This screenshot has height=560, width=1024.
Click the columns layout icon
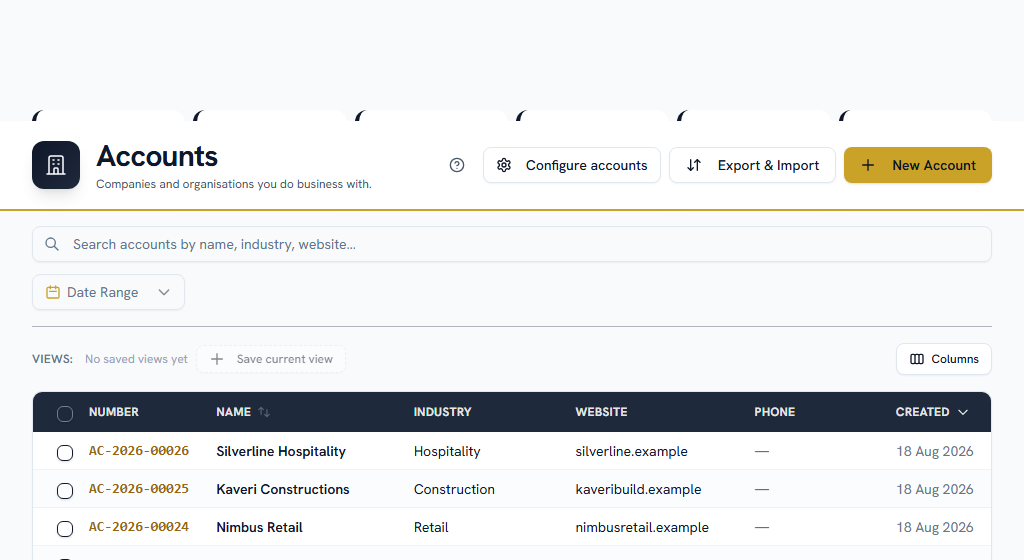[x=917, y=359]
